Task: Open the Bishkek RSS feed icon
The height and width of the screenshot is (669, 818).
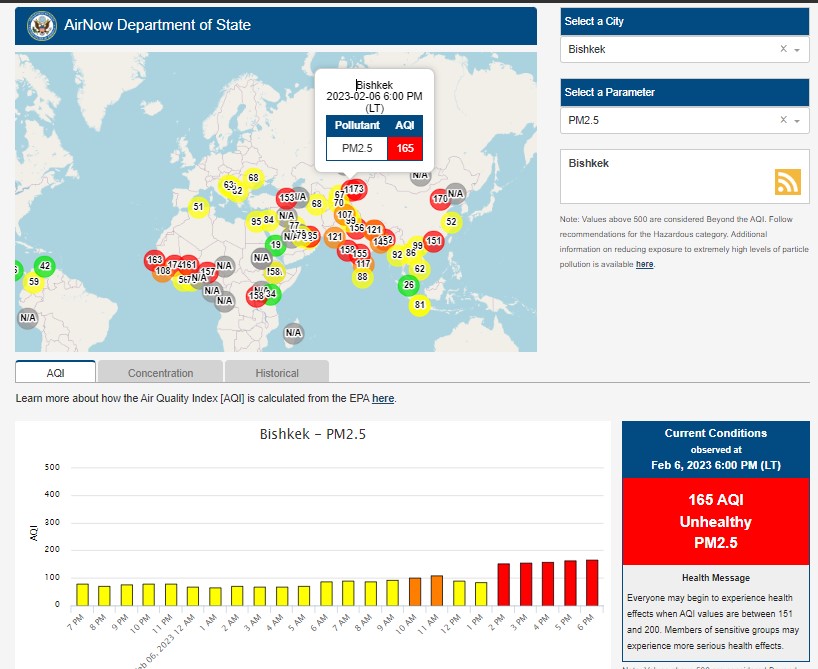Action: pyautogui.click(x=787, y=181)
